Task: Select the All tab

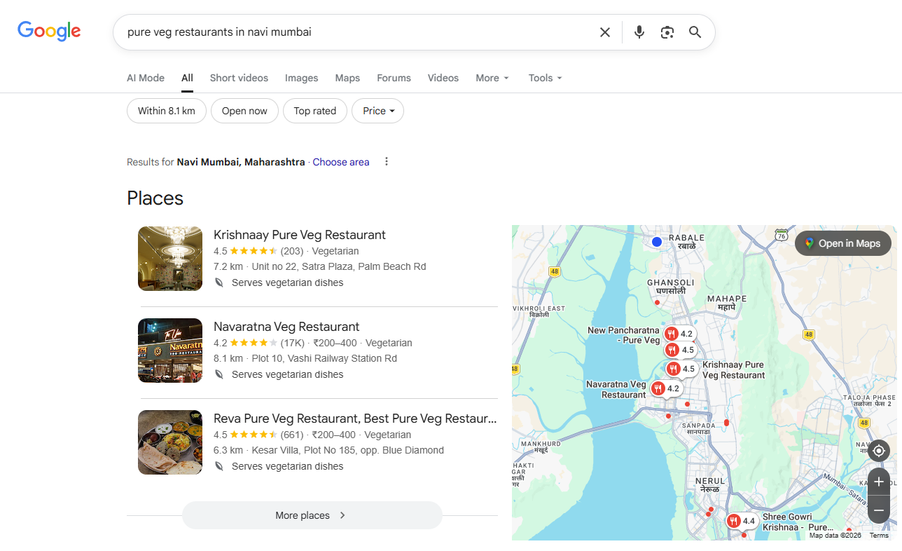Action: click(187, 78)
